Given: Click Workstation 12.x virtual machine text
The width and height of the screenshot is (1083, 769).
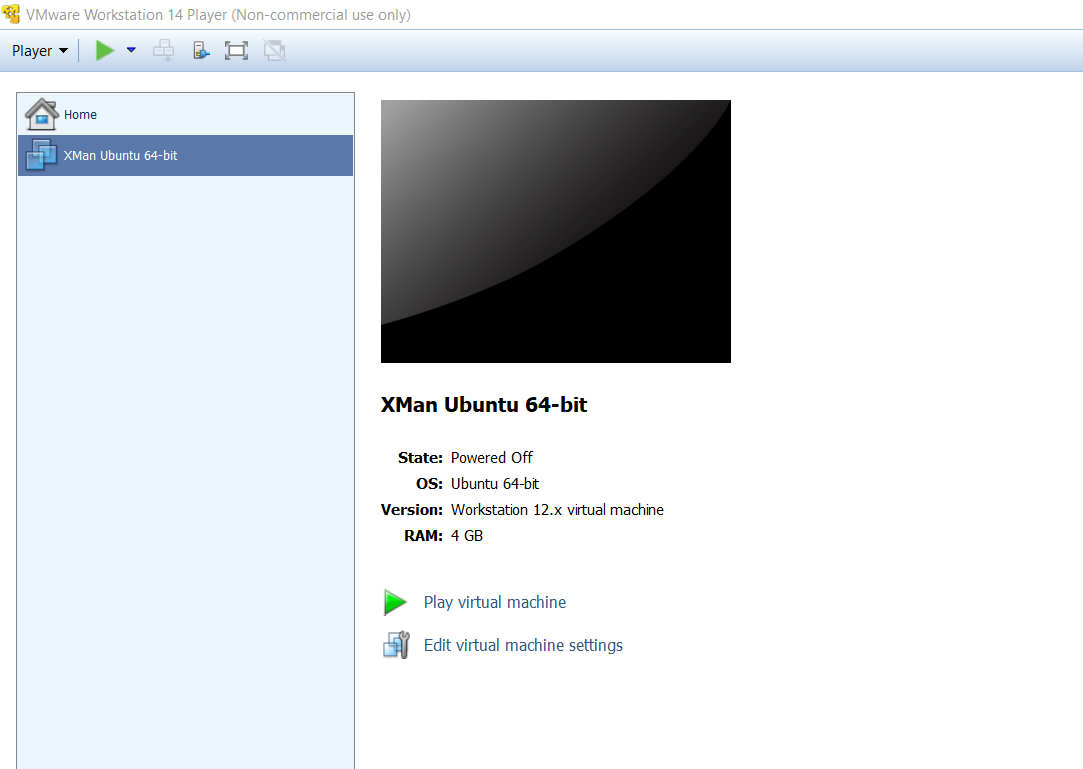Looking at the screenshot, I should pyautogui.click(x=557, y=510).
